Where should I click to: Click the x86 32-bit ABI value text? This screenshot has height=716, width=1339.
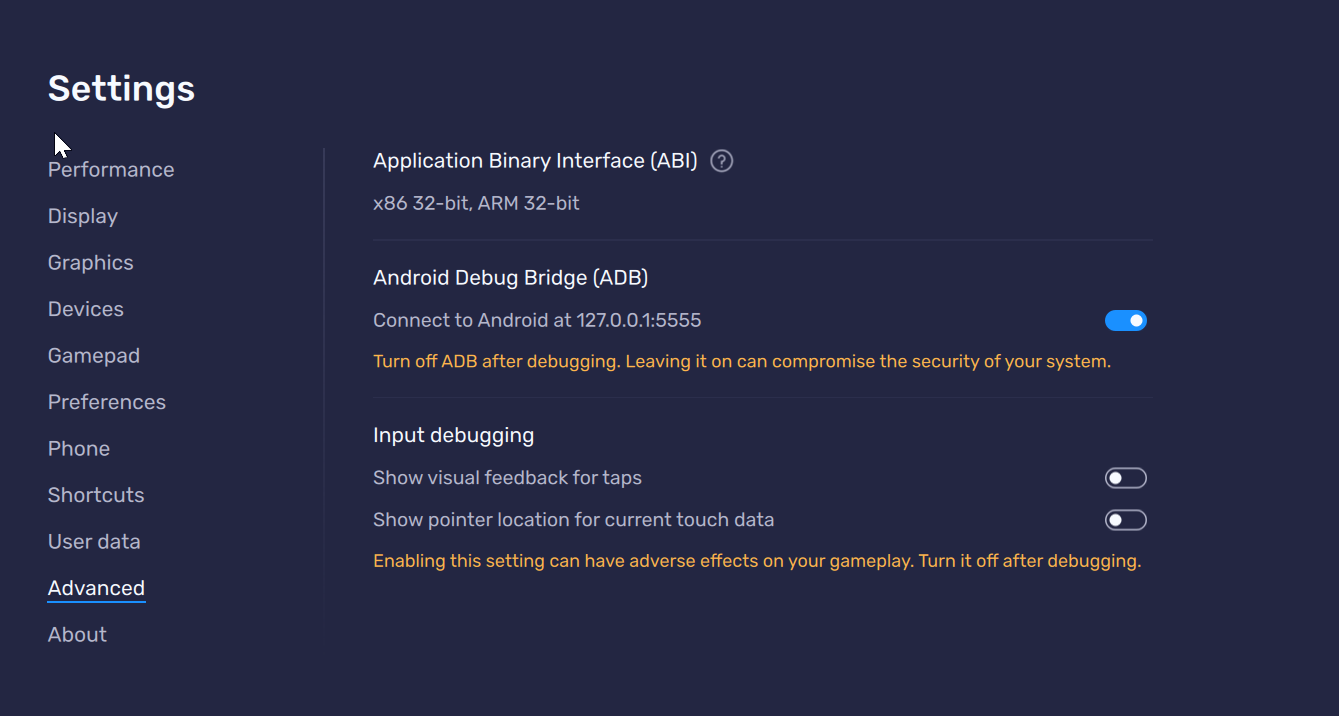tap(476, 203)
